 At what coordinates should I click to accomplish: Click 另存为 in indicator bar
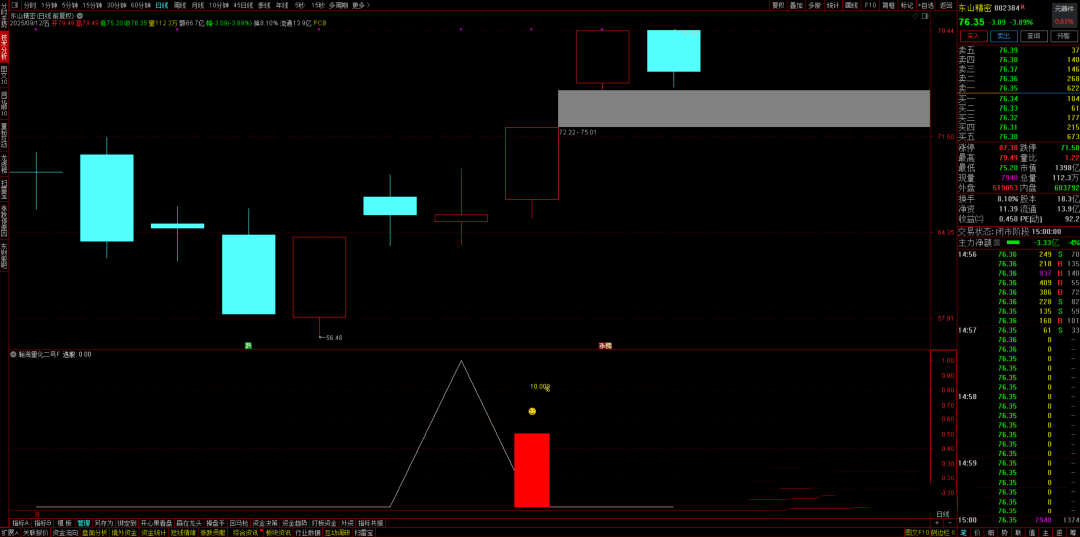pyautogui.click(x=104, y=523)
